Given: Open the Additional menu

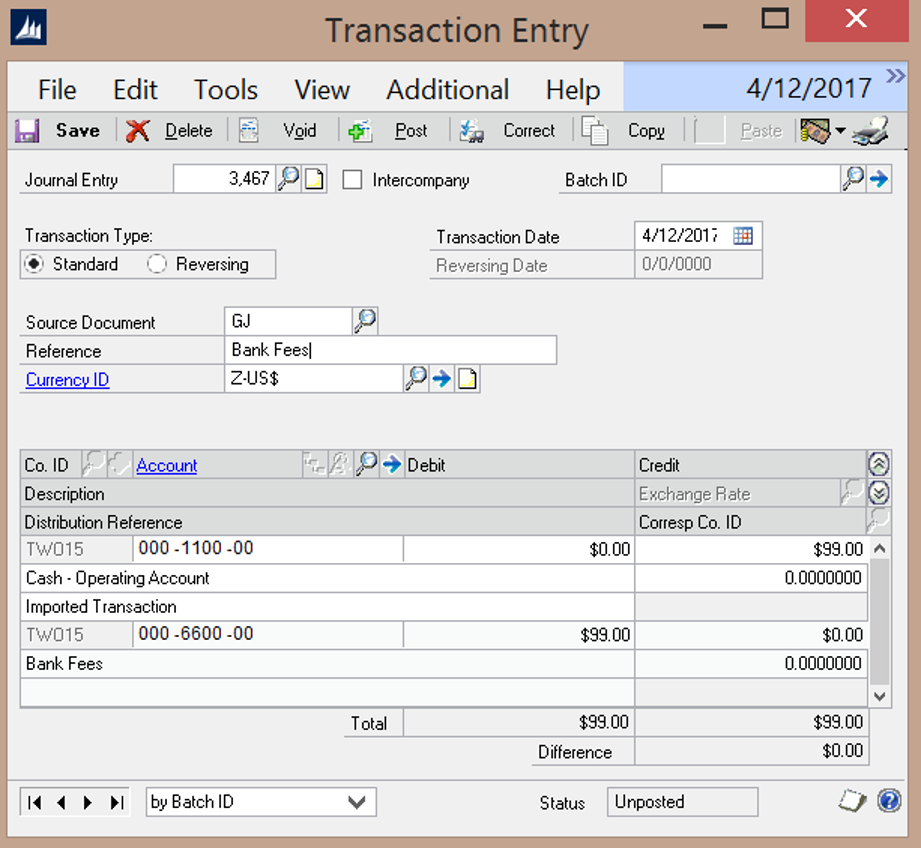Looking at the screenshot, I should click(x=447, y=89).
